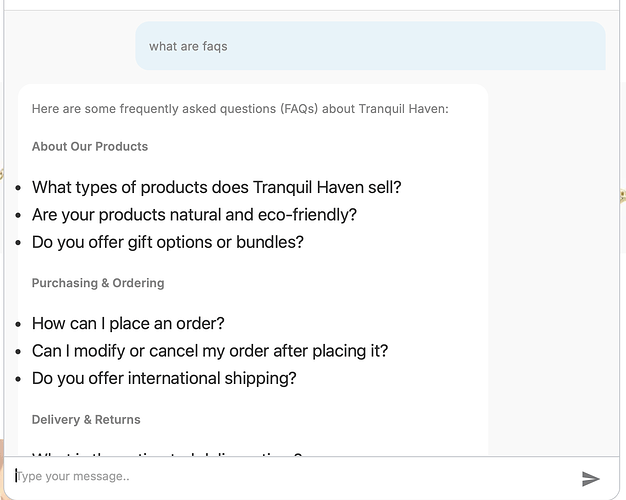Screen dimensions: 626x500
Task: Click the words 'Tranquil Haven:' in the intro sentence
Action: click(404, 109)
